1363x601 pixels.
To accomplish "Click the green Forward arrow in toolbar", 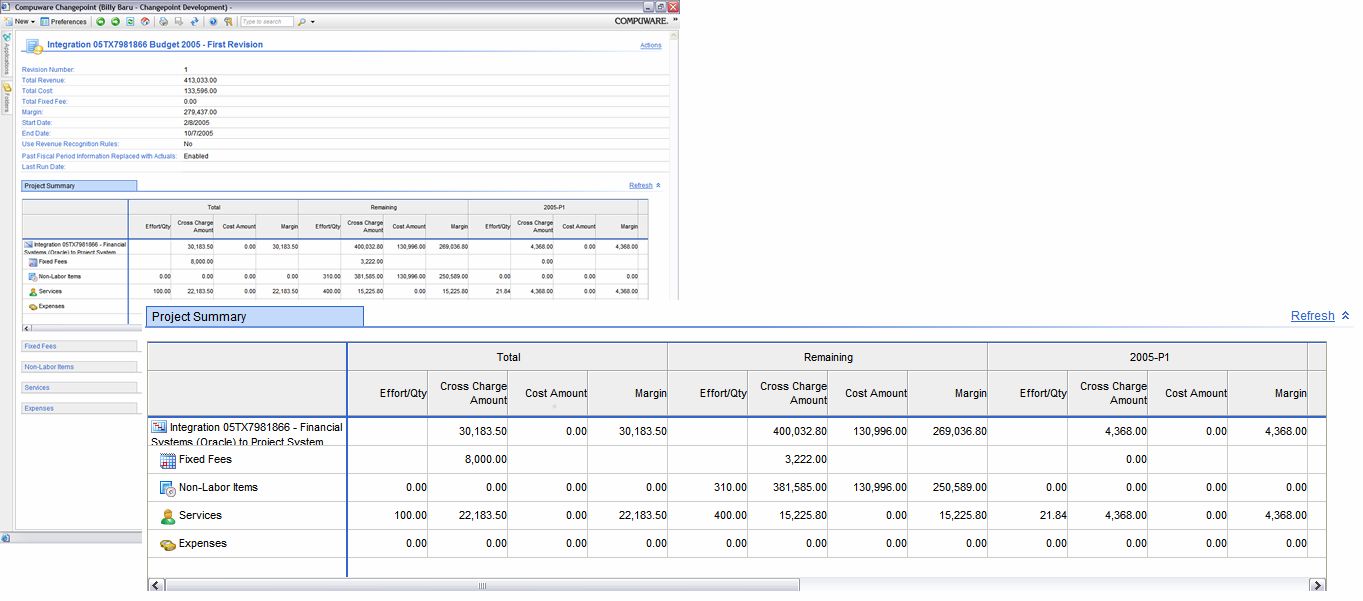I will [116, 21].
